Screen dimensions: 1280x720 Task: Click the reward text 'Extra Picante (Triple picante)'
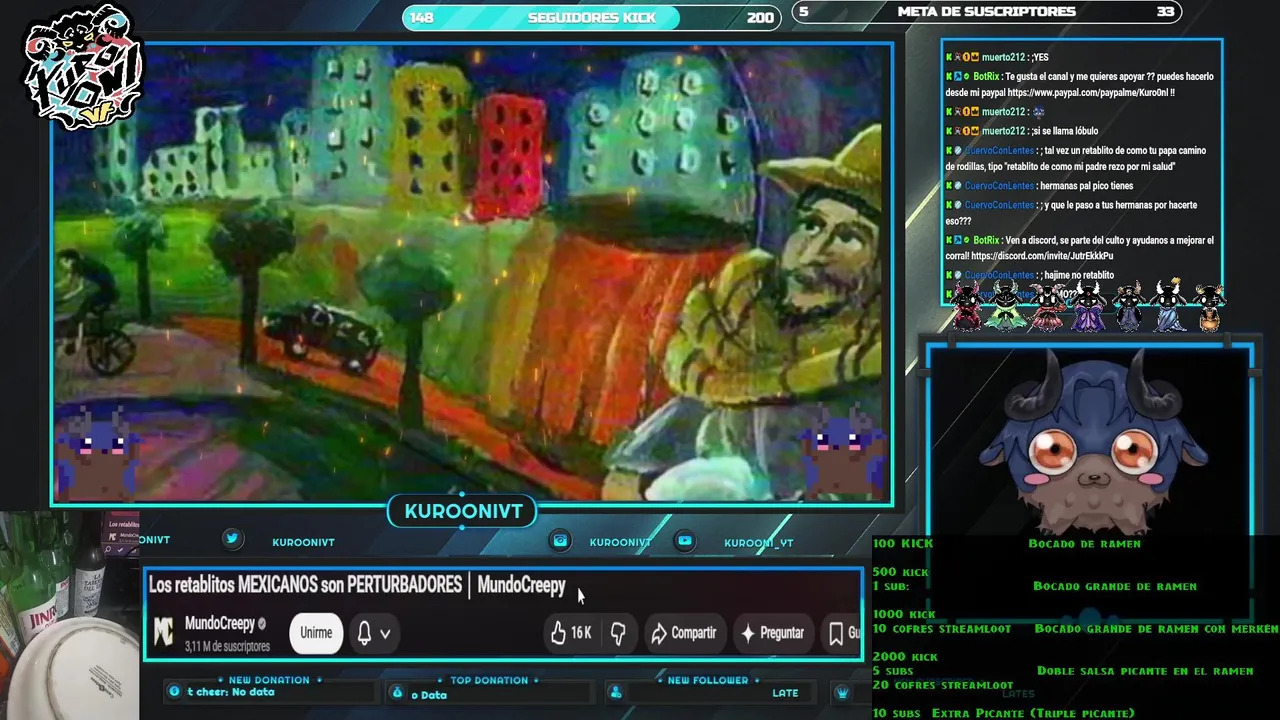point(1033,713)
